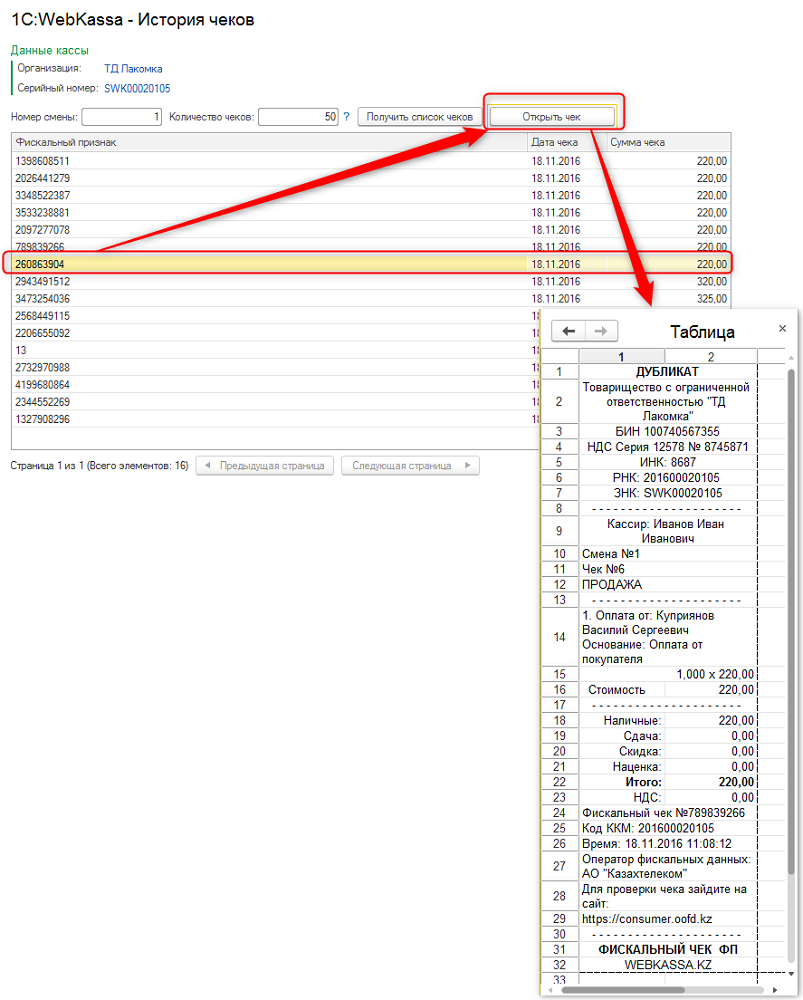Focus the Количество чеков input field
The image size is (803, 1000).
[298, 117]
